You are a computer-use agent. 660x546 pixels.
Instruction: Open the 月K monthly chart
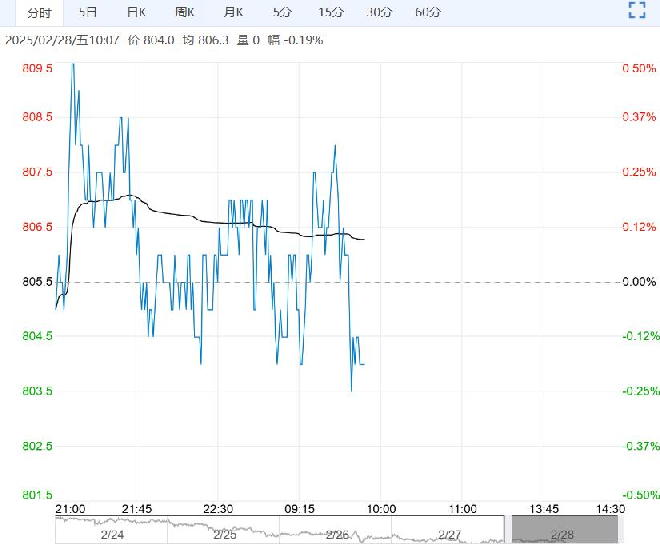coord(233,13)
